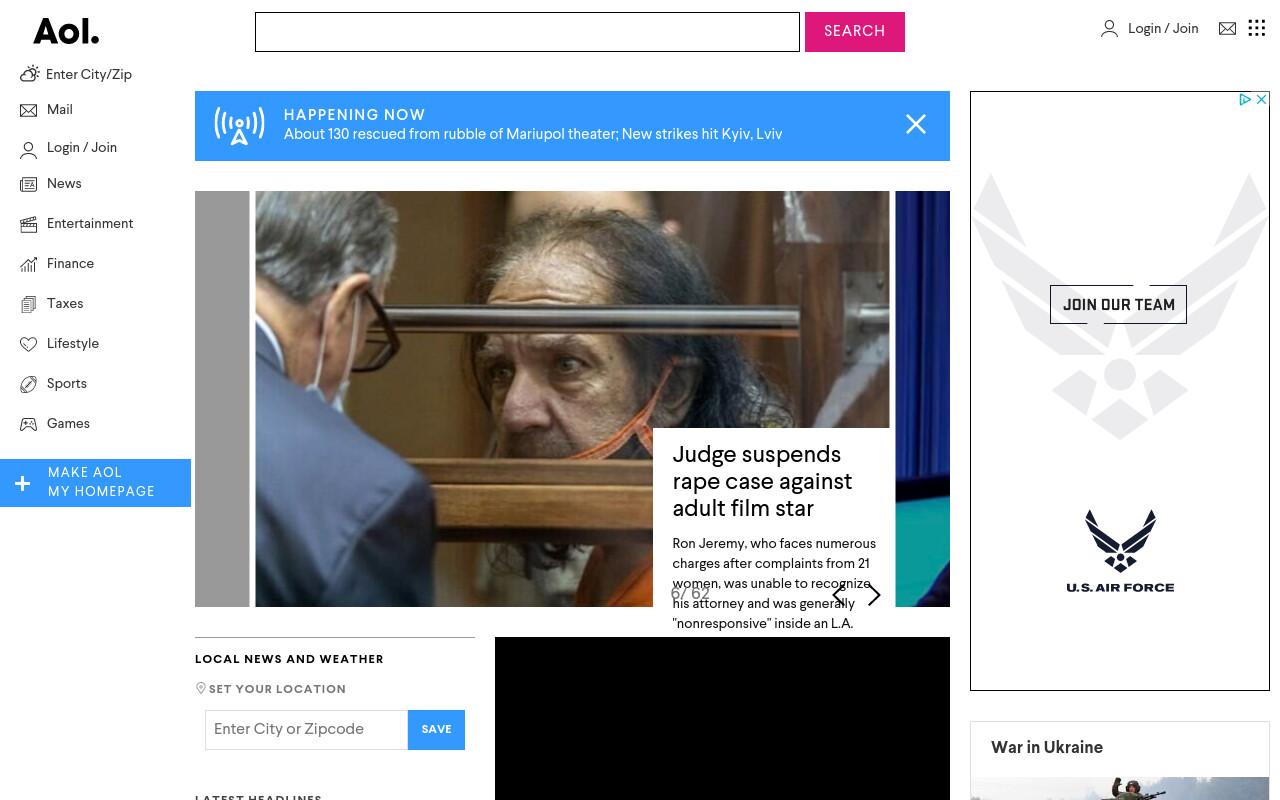Screen dimensions: 1280x800
Task: Click Login / Join in the sidebar
Action: [82, 147]
